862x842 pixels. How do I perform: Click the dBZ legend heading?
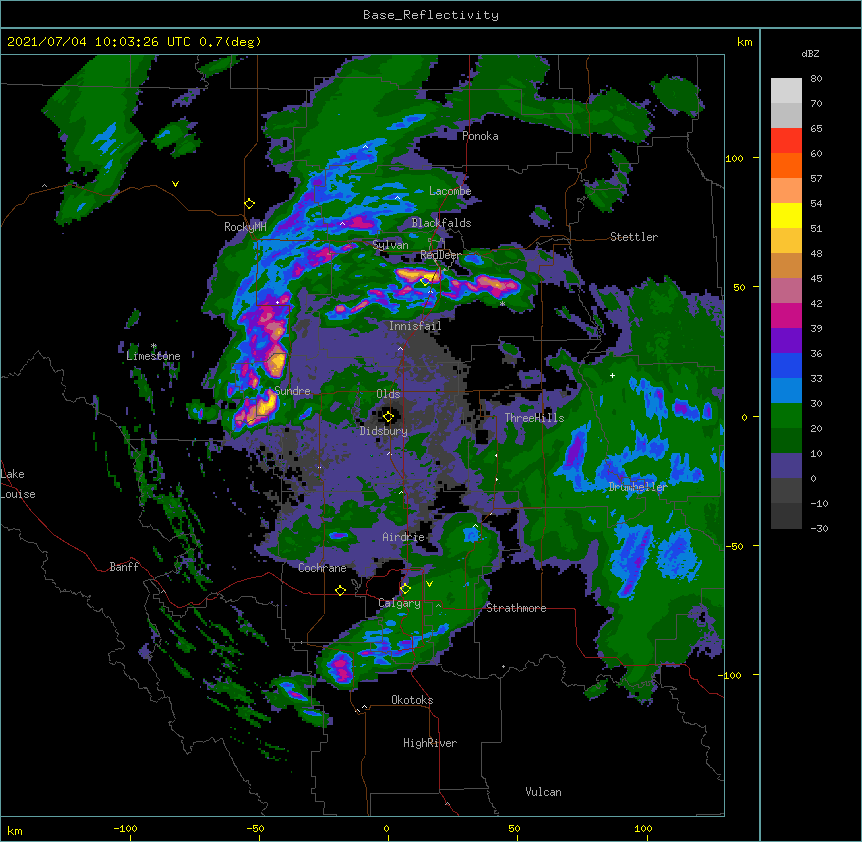click(810, 54)
